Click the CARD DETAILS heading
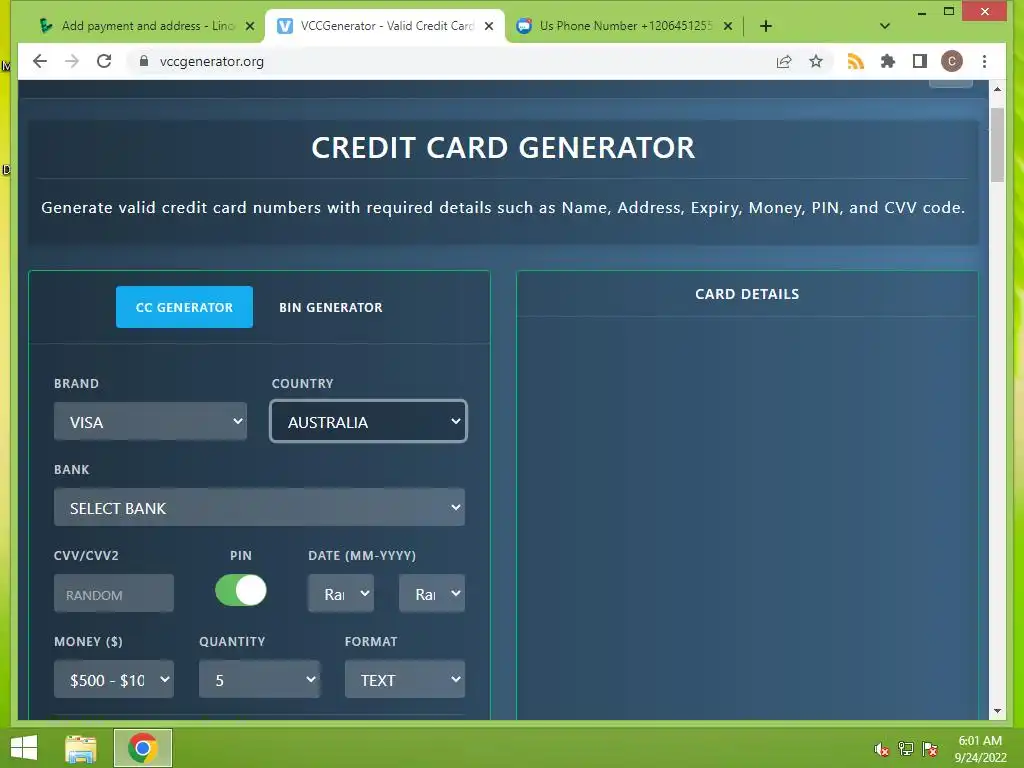This screenshot has width=1024, height=768. 747,294
